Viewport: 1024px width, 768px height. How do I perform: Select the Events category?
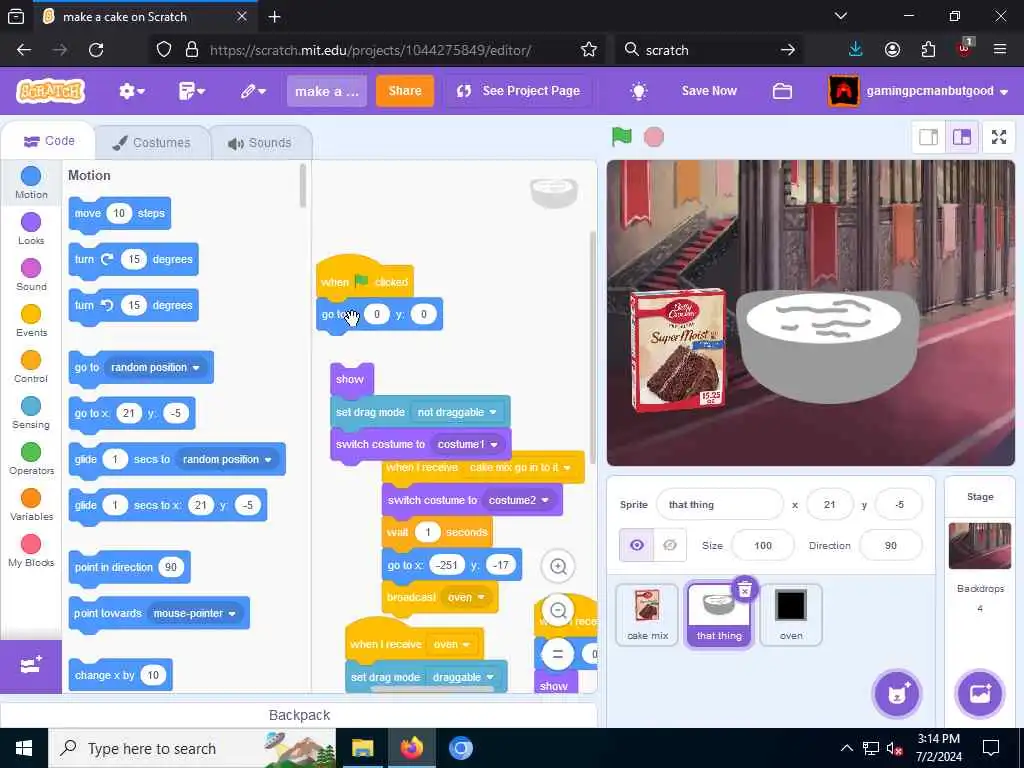click(x=31, y=321)
